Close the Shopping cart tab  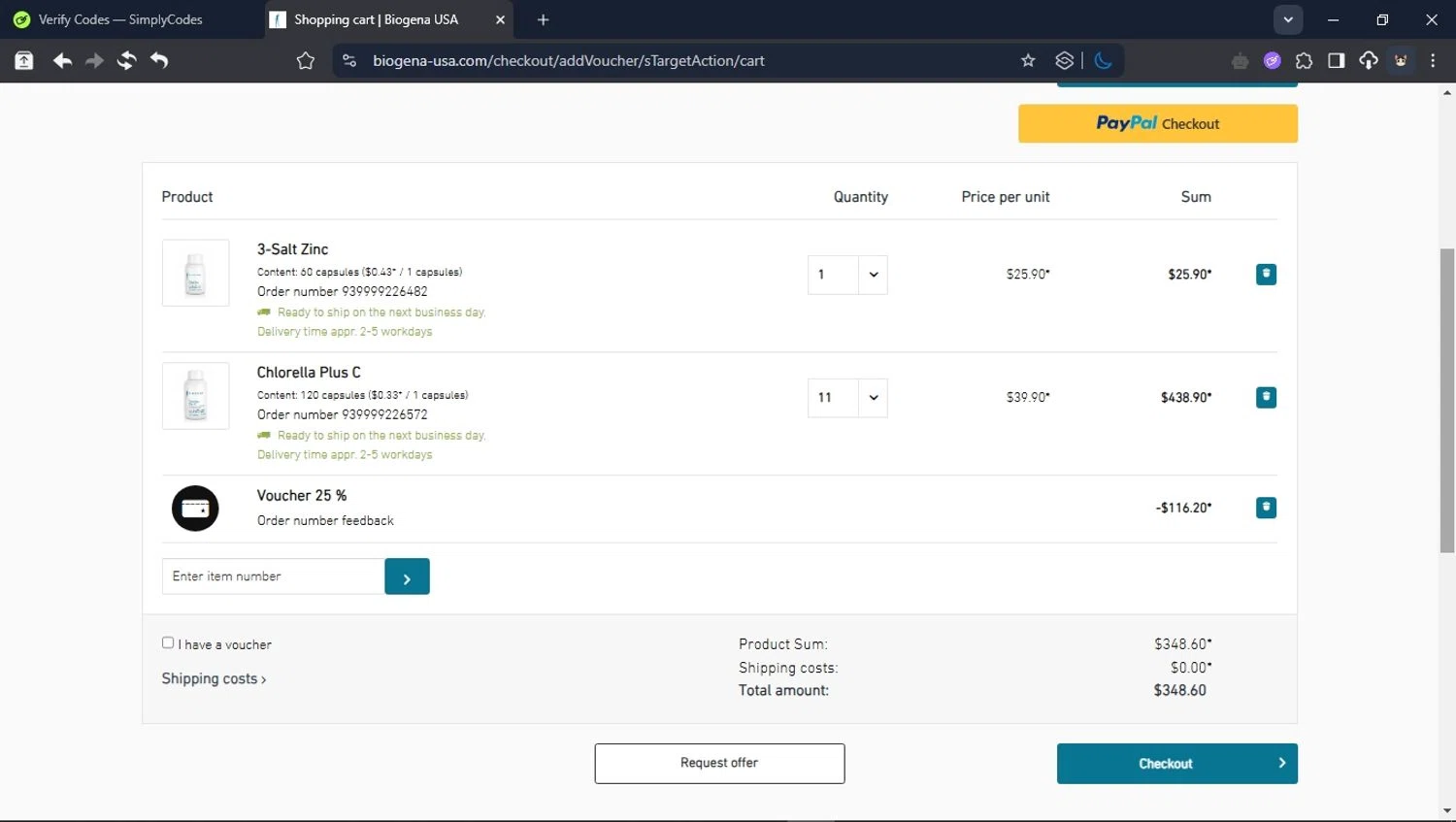click(x=500, y=19)
